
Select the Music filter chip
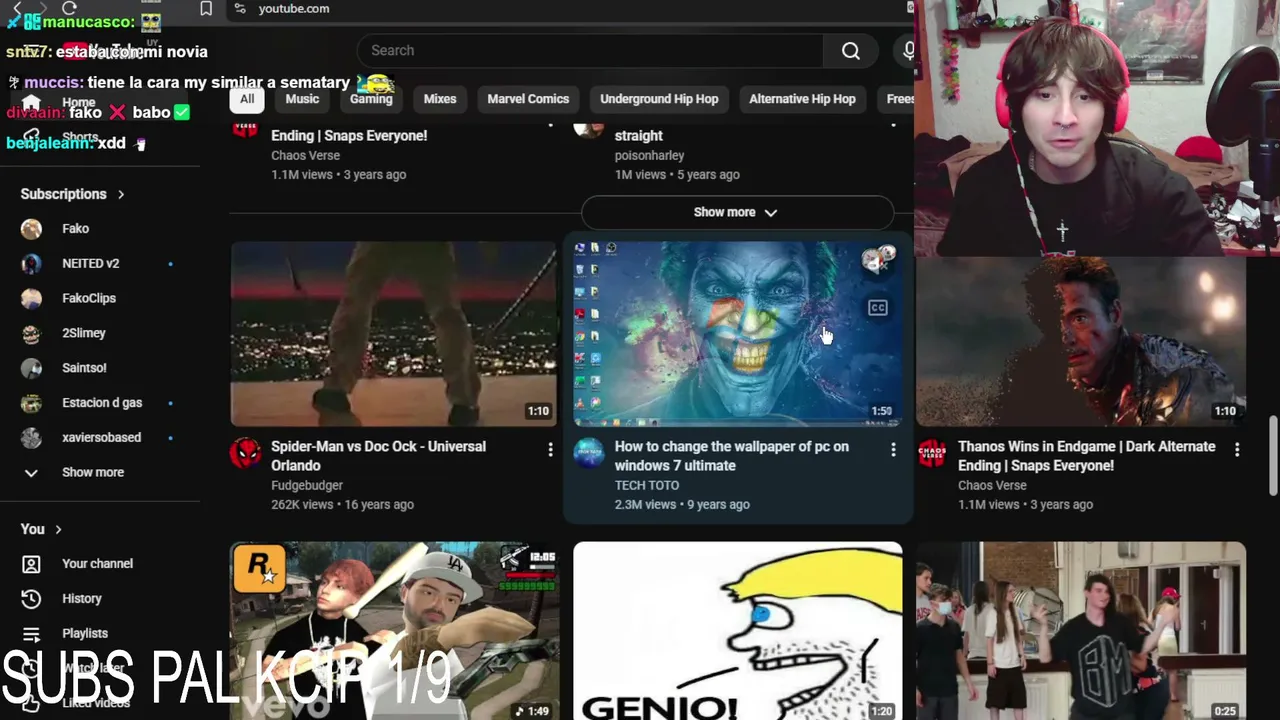[302, 99]
